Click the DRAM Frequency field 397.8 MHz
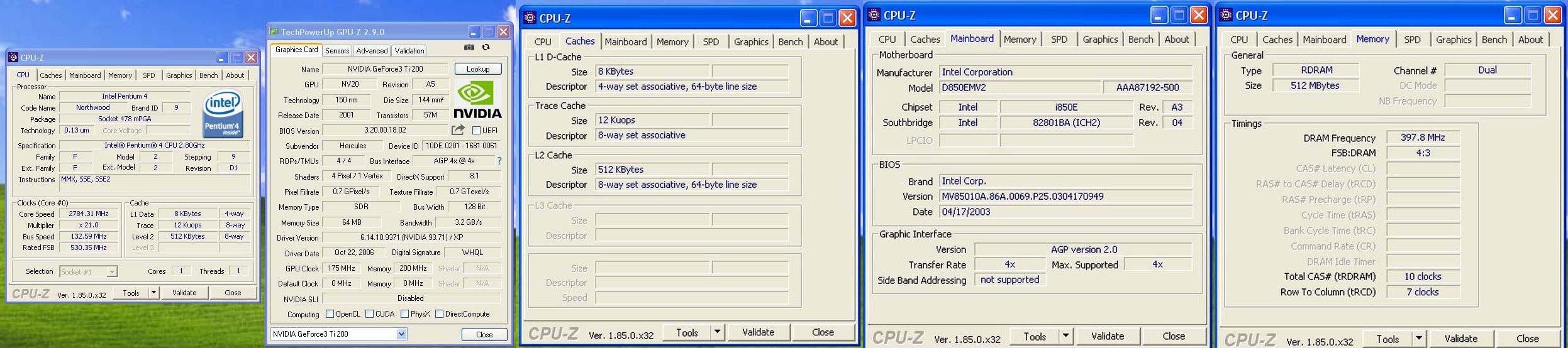1568x348 pixels. [x=1422, y=138]
